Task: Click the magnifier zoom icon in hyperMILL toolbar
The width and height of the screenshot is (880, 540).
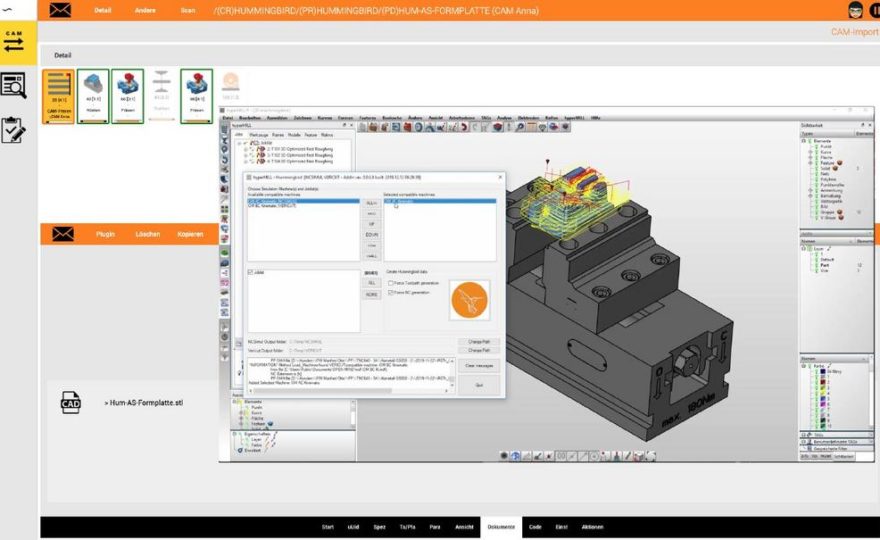Action: pyautogui.click(x=520, y=127)
